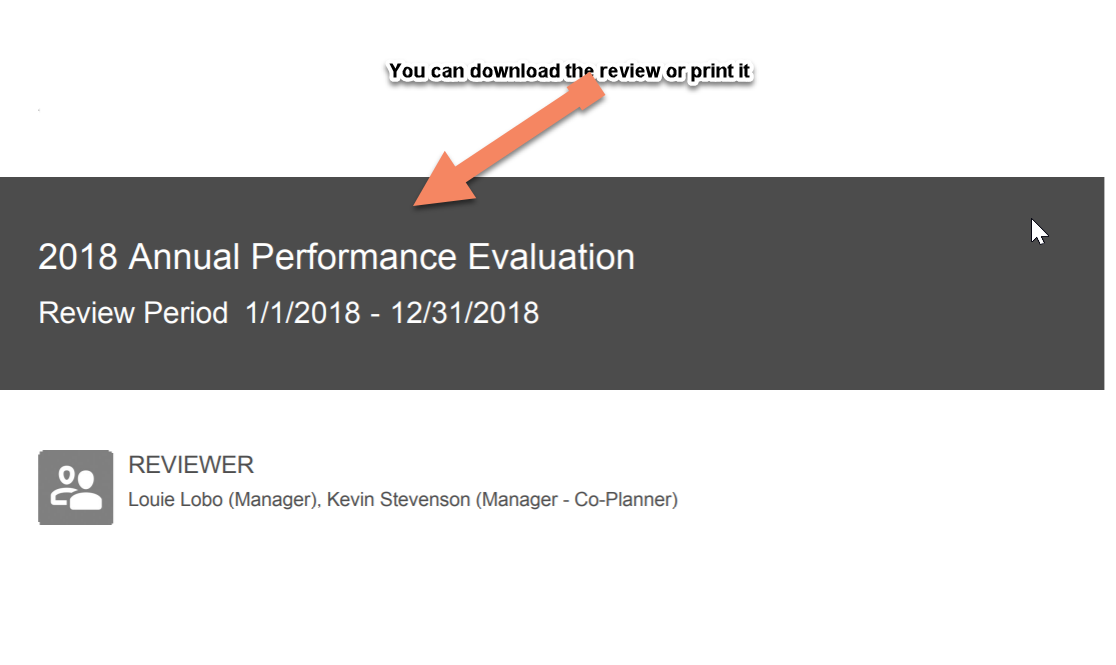Select the 2018 Annual Performance Evaluation title
The image size is (1116, 665).
[x=336, y=257]
